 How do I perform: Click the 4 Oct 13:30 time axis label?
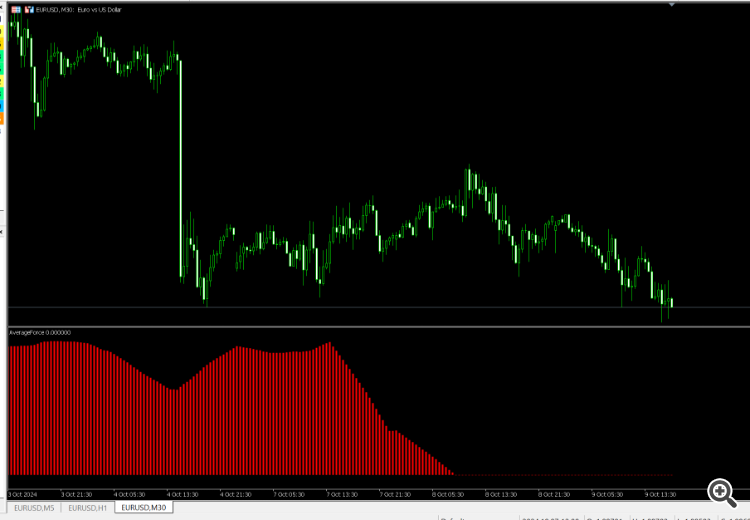183,494
